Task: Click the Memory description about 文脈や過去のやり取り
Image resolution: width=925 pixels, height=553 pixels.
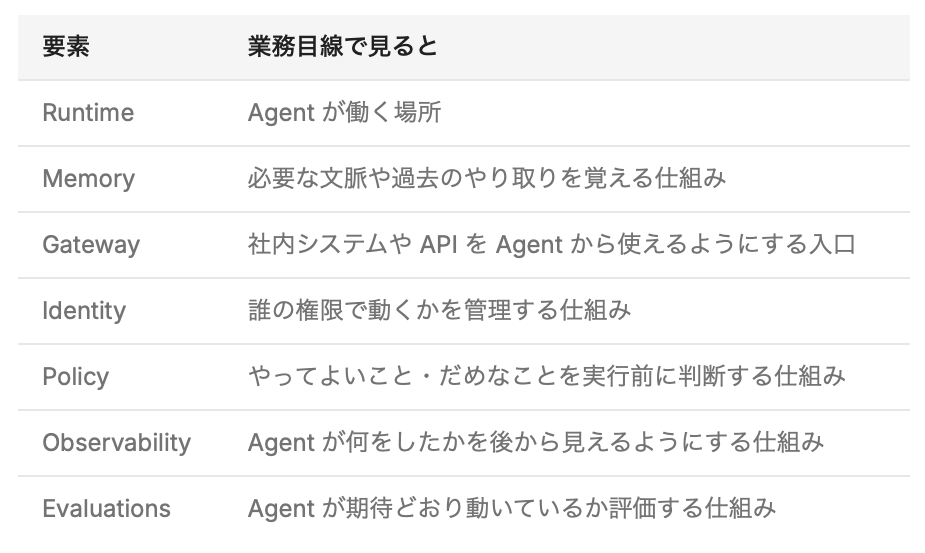Action: [487, 179]
